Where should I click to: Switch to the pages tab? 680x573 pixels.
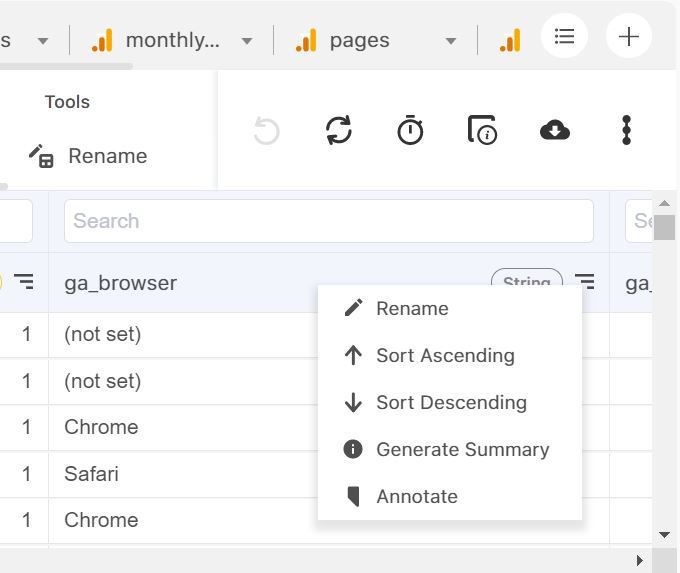pyautogui.click(x=360, y=40)
